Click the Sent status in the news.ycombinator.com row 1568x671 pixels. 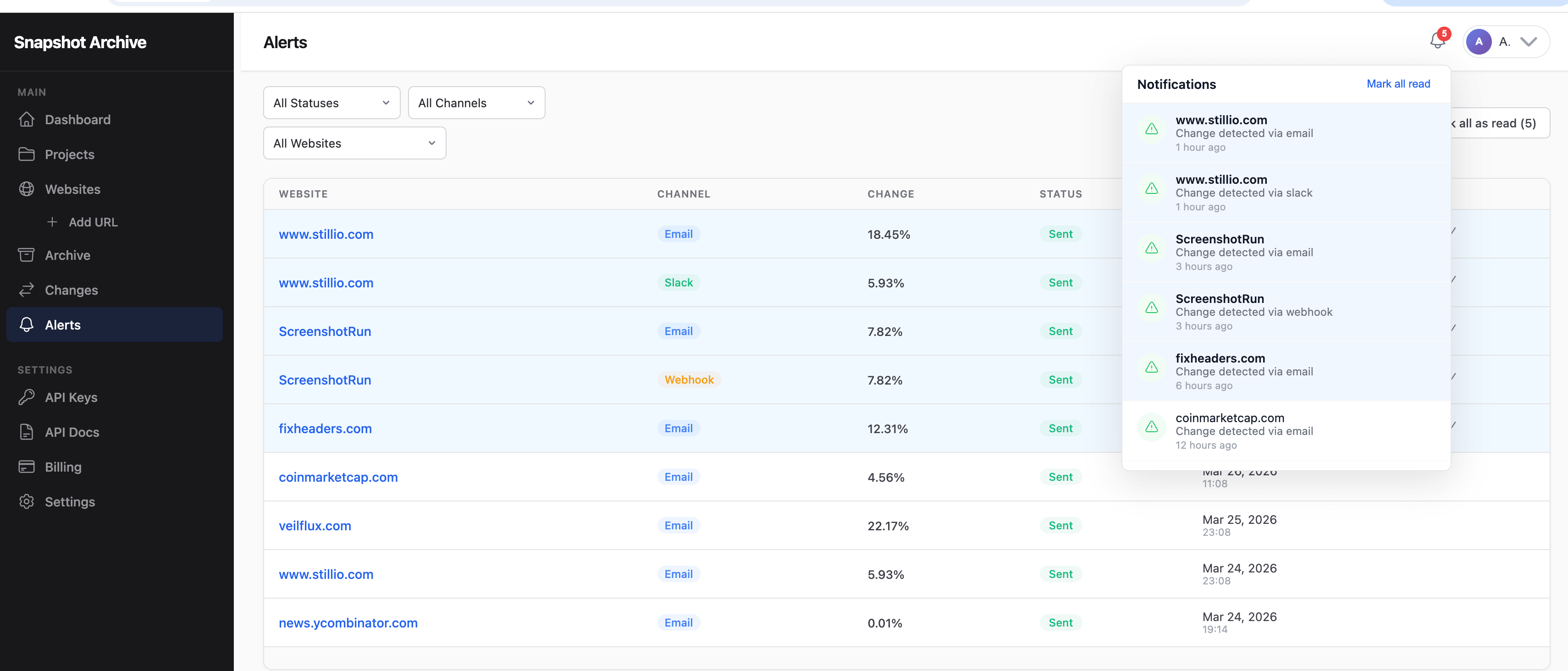[x=1060, y=622]
